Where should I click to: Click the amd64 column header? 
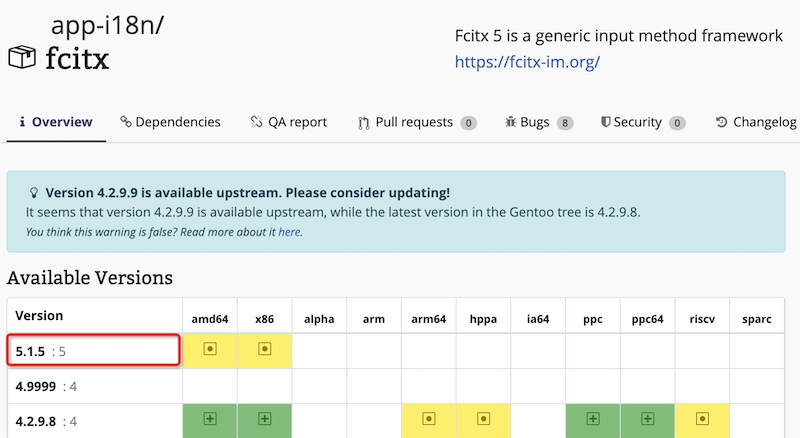coord(210,319)
